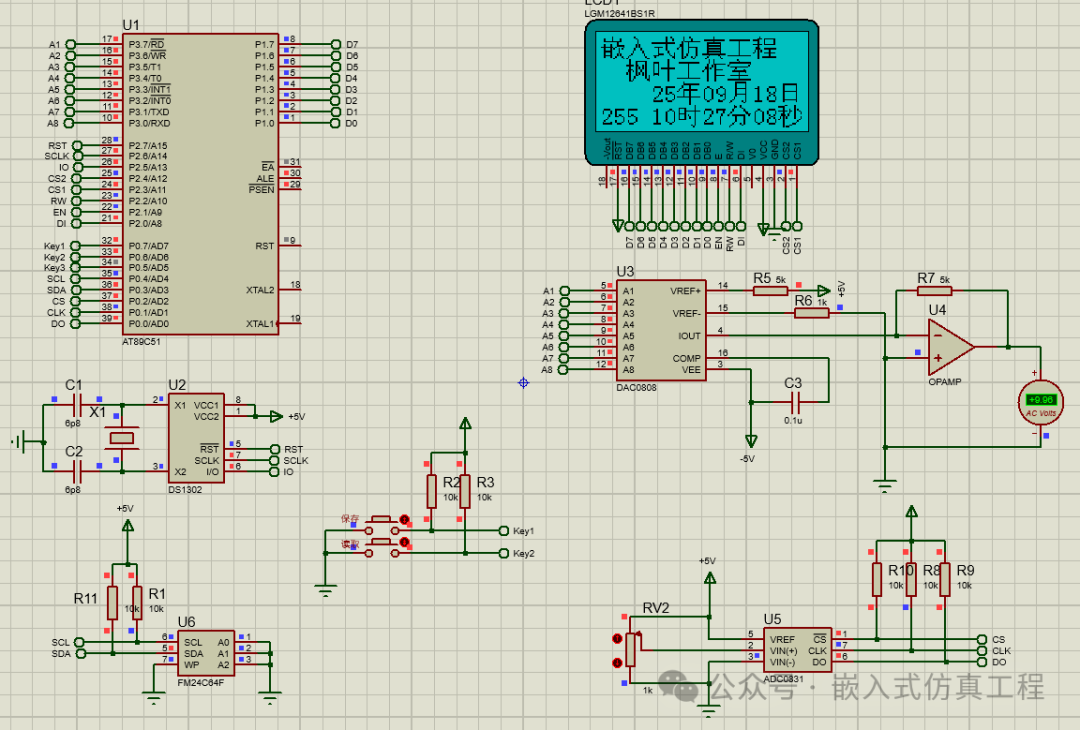
Task: Click the SDA terminal left of FM24C64F
Action: tap(80, 654)
